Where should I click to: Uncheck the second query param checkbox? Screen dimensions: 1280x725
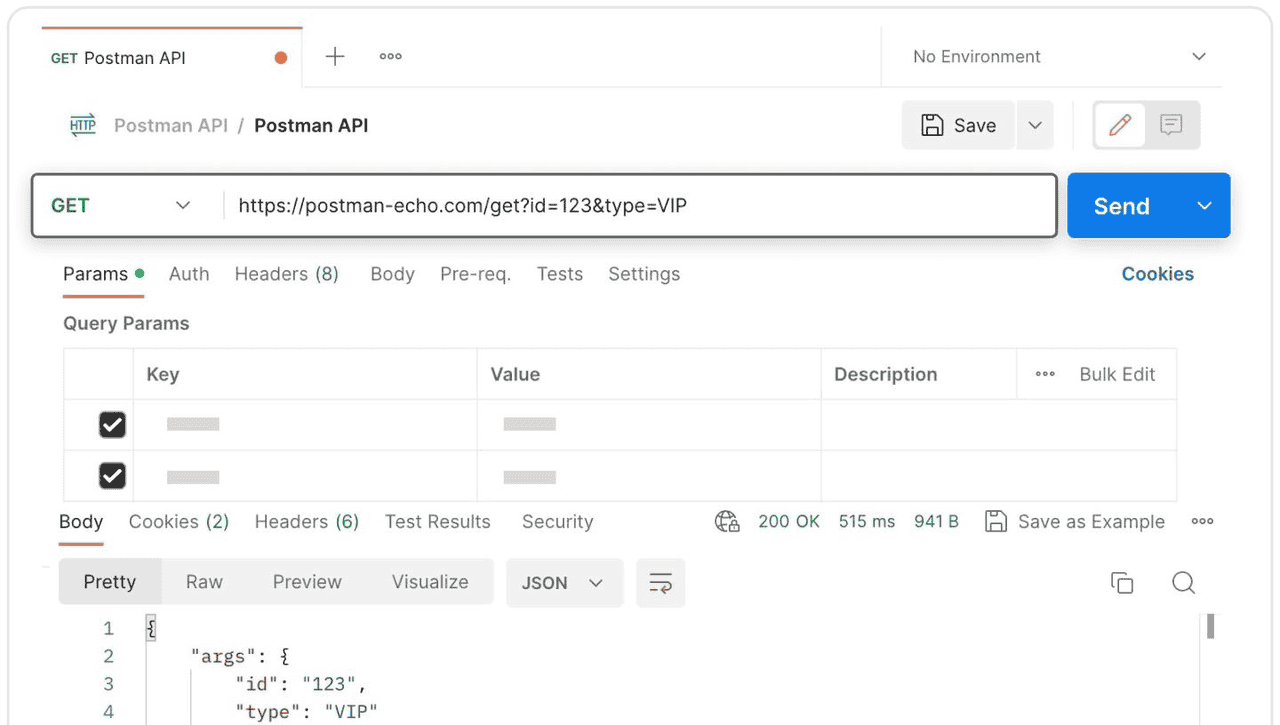pyautogui.click(x=112, y=476)
